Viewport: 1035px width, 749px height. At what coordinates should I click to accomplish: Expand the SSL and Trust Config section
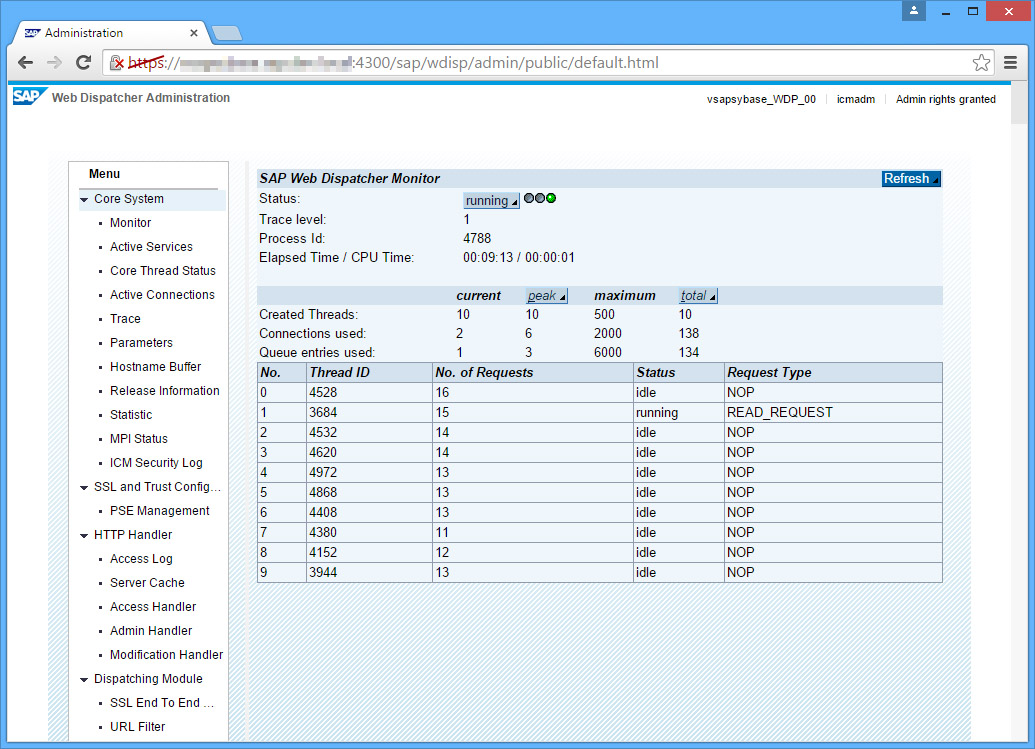coord(84,487)
